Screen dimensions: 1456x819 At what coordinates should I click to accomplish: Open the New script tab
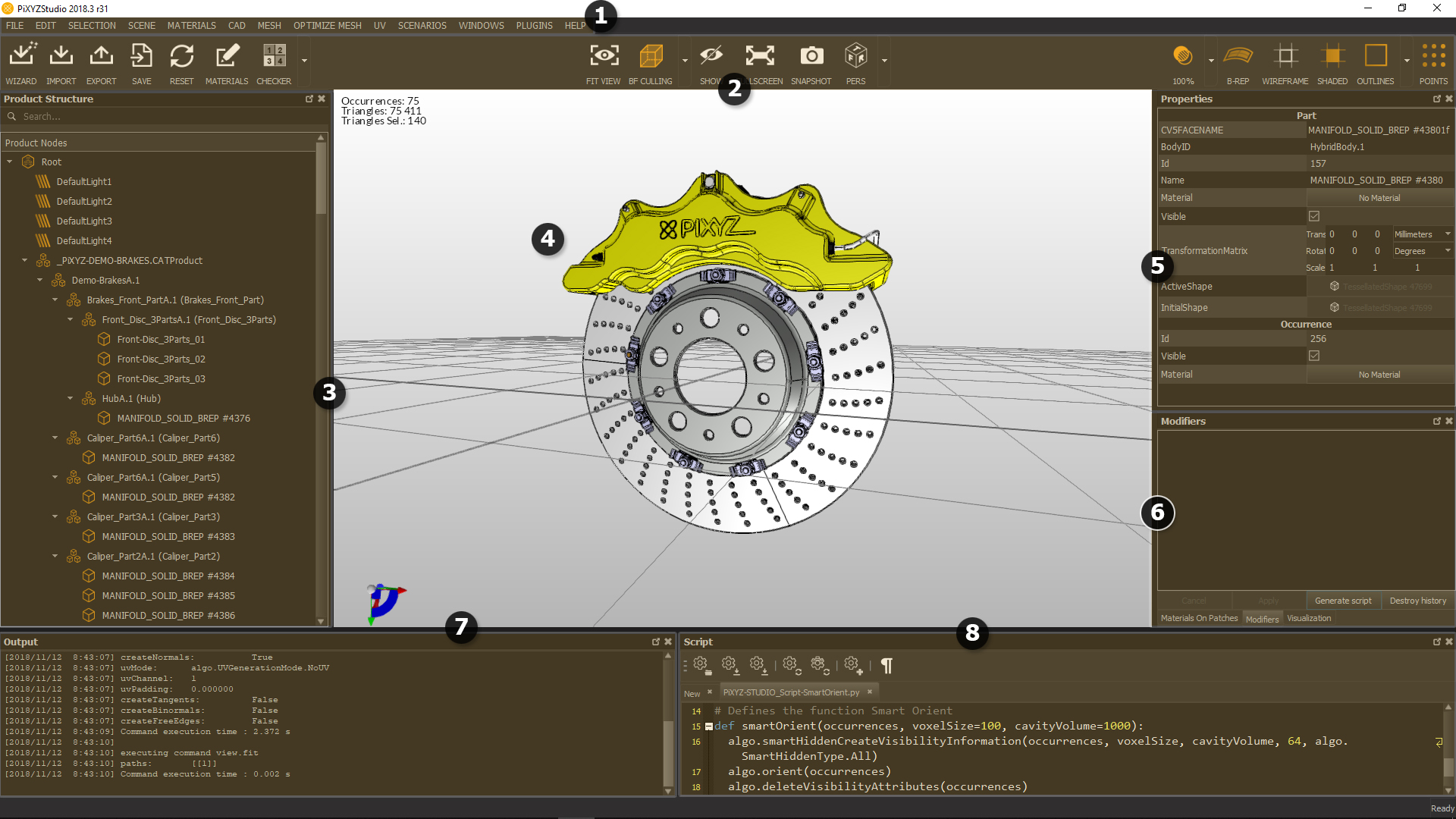click(x=692, y=693)
